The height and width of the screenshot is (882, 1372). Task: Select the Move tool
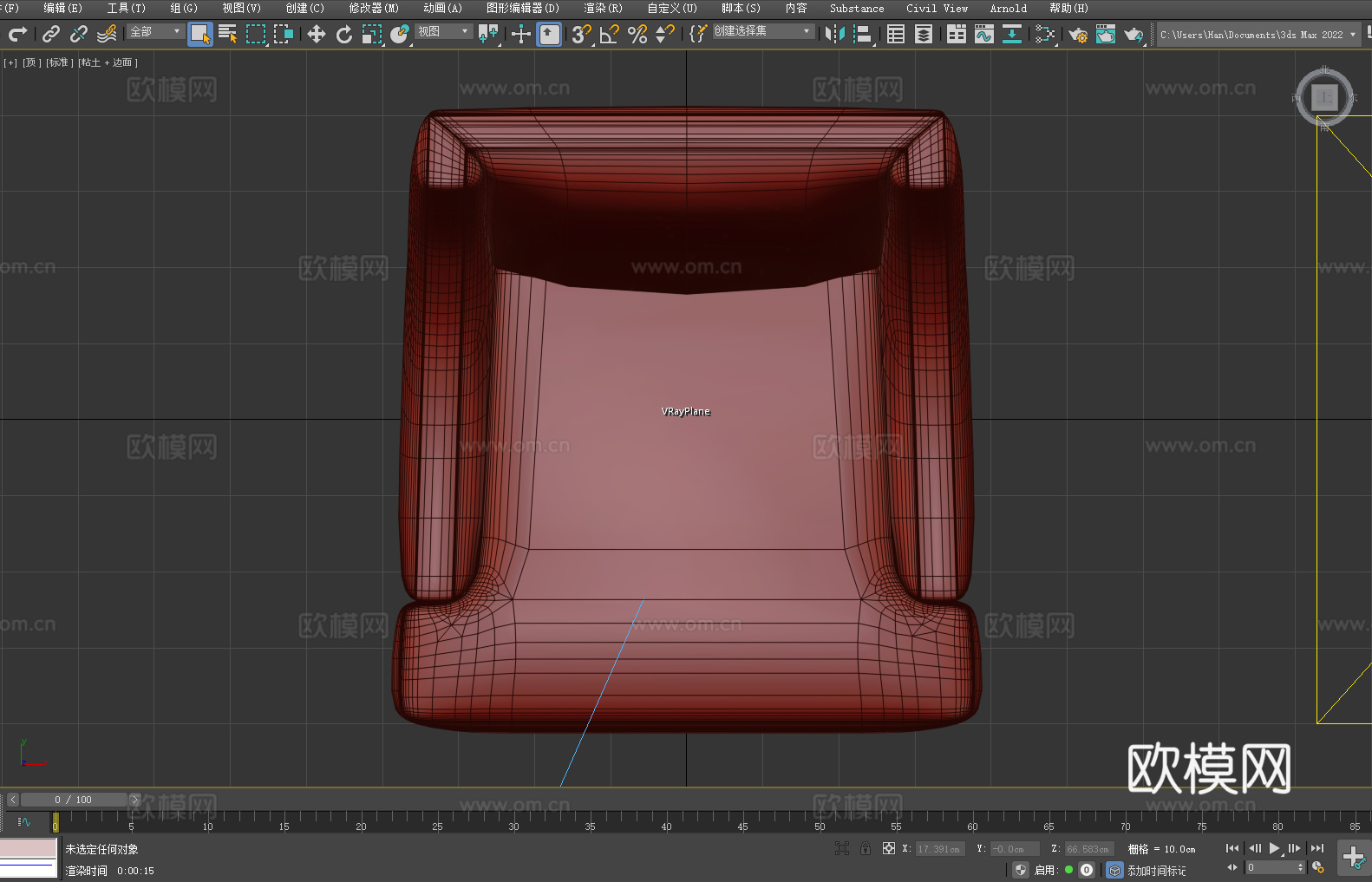[317, 34]
